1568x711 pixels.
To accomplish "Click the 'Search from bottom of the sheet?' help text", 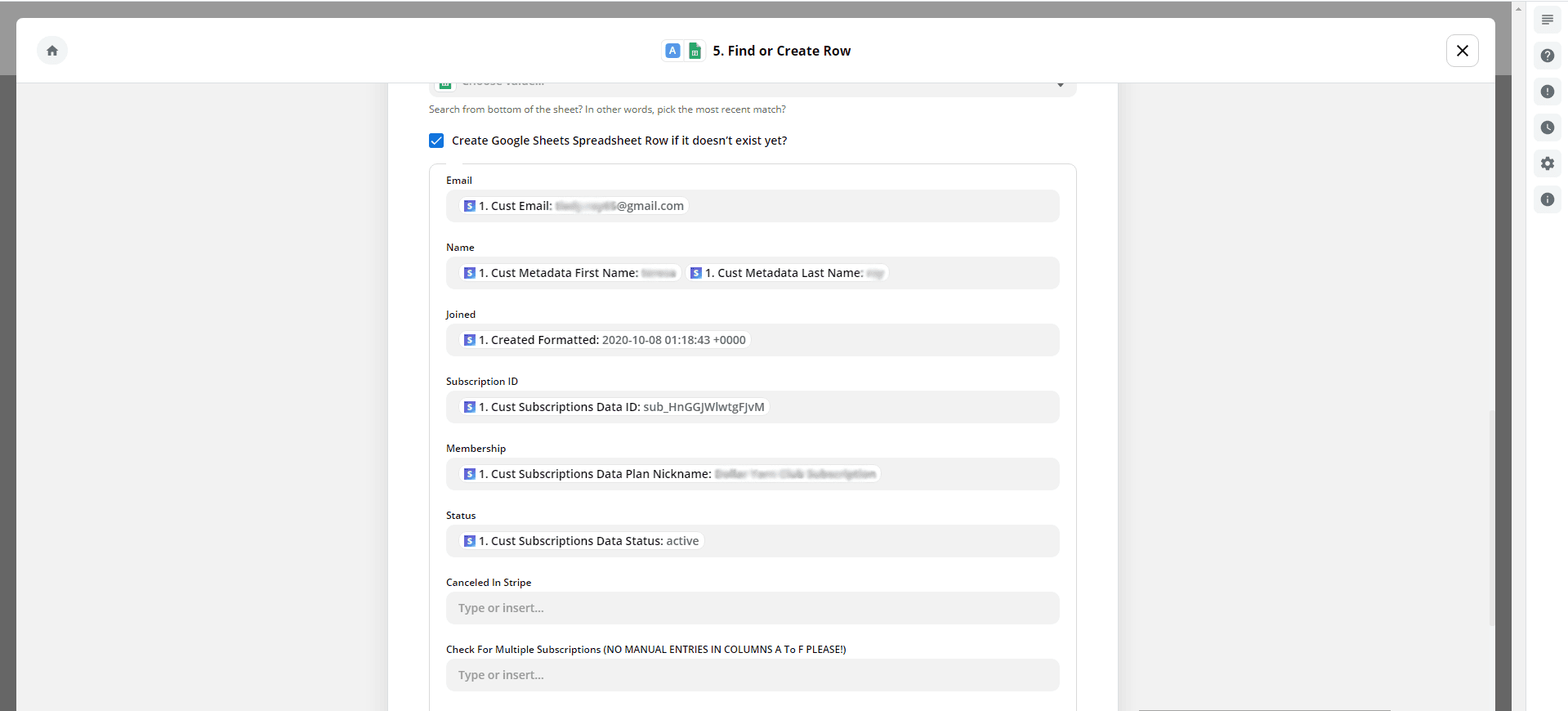I will 607,110.
